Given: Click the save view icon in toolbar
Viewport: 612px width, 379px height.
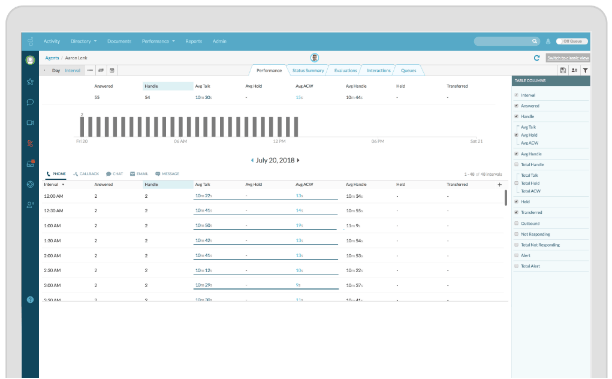Looking at the screenshot, I should pyautogui.click(x=562, y=70).
